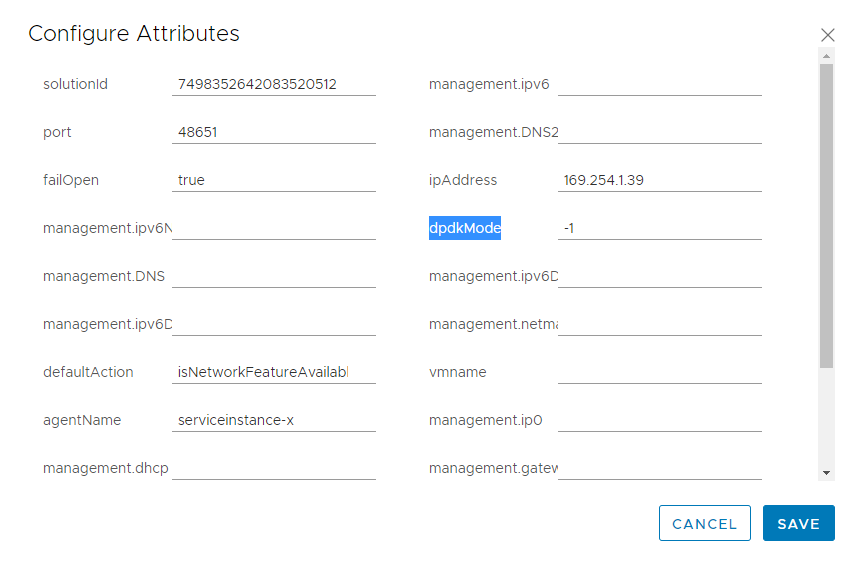Image resolution: width=859 pixels, height=562 pixels.
Task: Click the management.ip0 input field
Action: coord(659,420)
